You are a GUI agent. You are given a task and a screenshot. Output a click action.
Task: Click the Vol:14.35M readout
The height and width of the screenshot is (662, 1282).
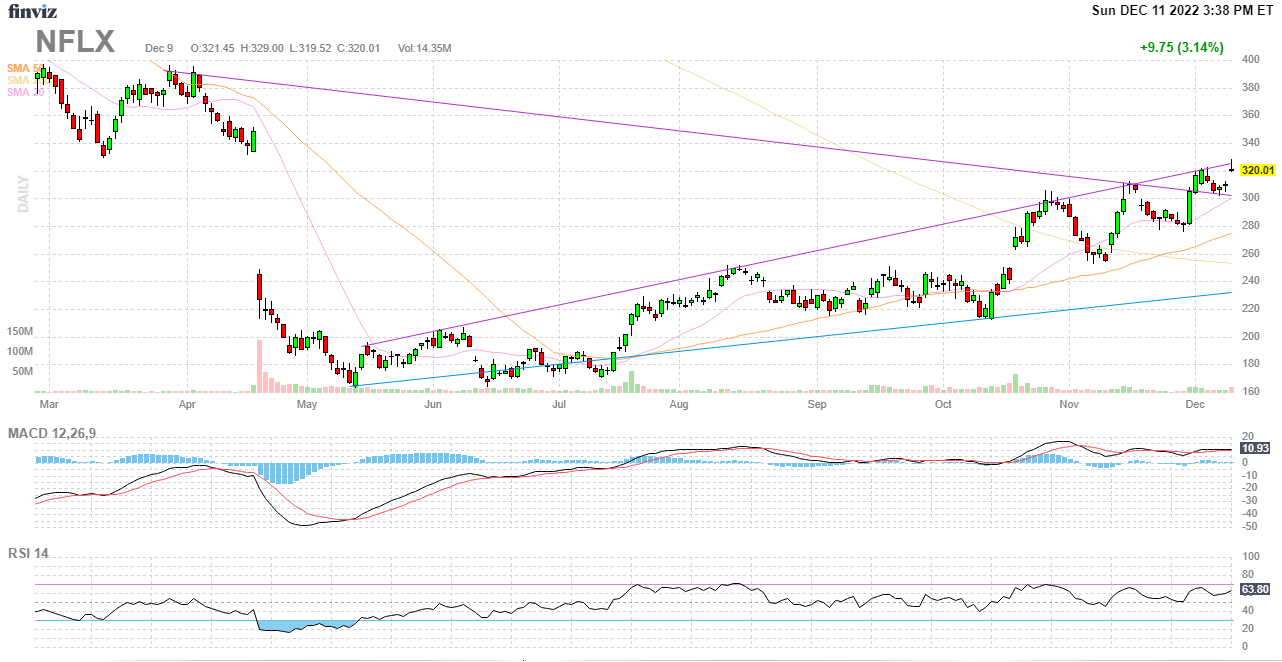[x=425, y=48]
